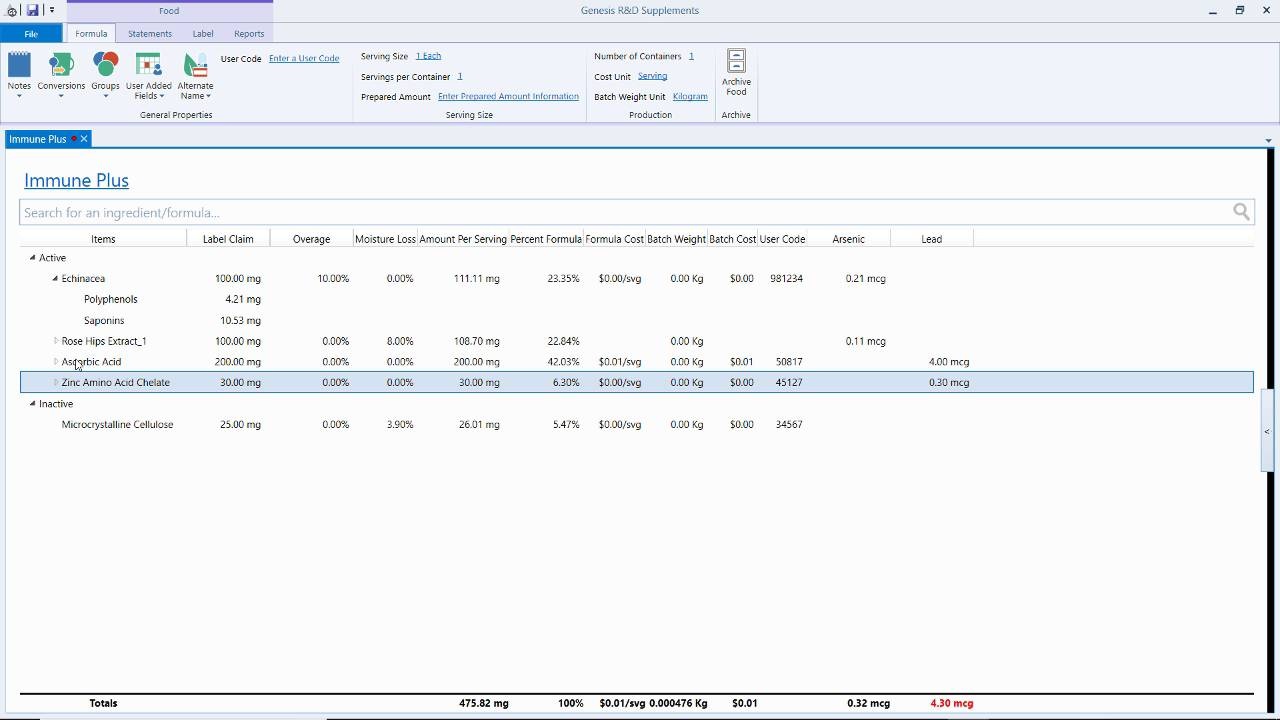Click the Archive Food icon
1280x720 pixels.
coord(736,63)
